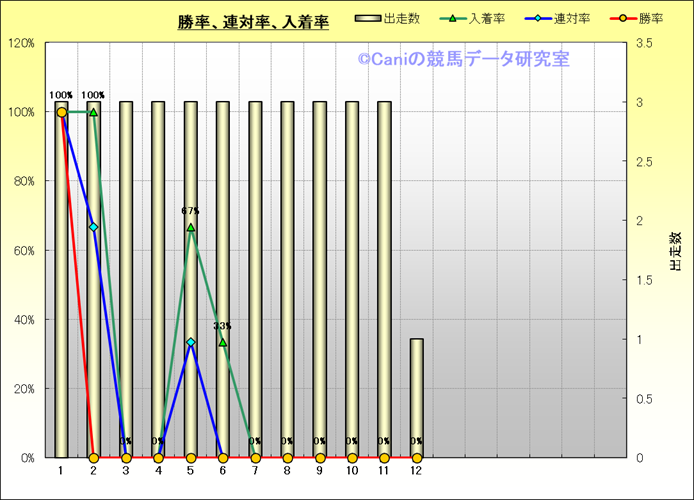The width and height of the screenshot is (694, 500).
Task: Select the vertical 出走数 right axis title
Action: (x=674, y=251)
